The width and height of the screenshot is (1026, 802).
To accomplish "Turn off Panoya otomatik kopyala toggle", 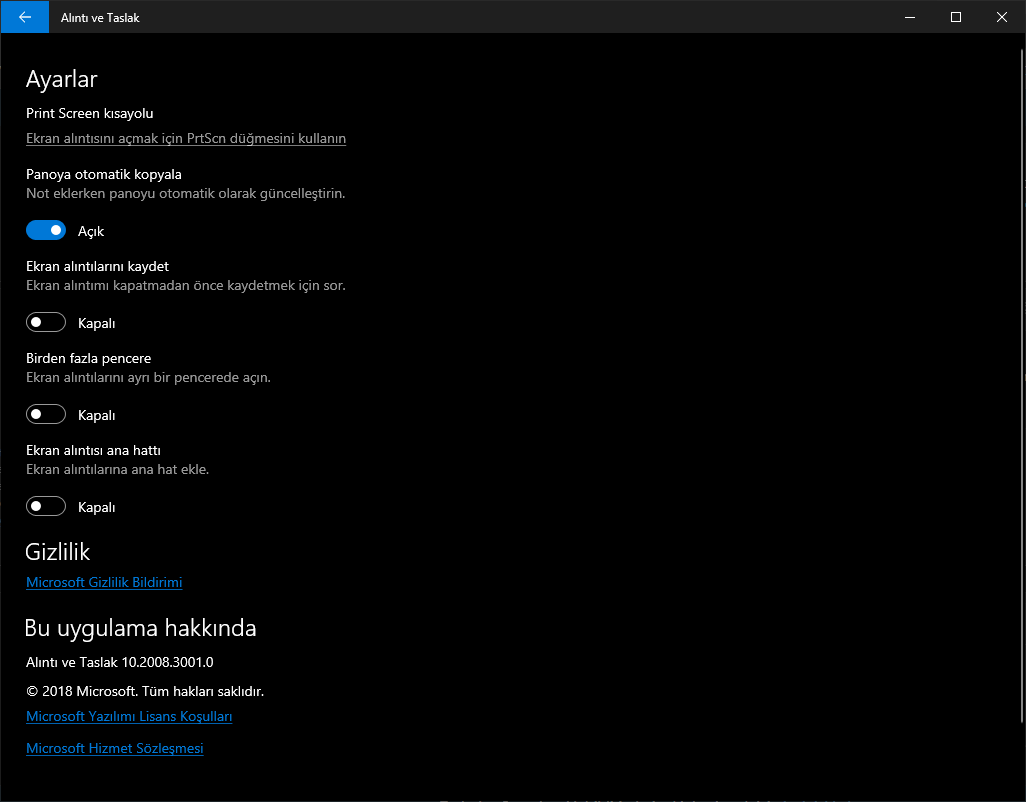I will point(46,230).
